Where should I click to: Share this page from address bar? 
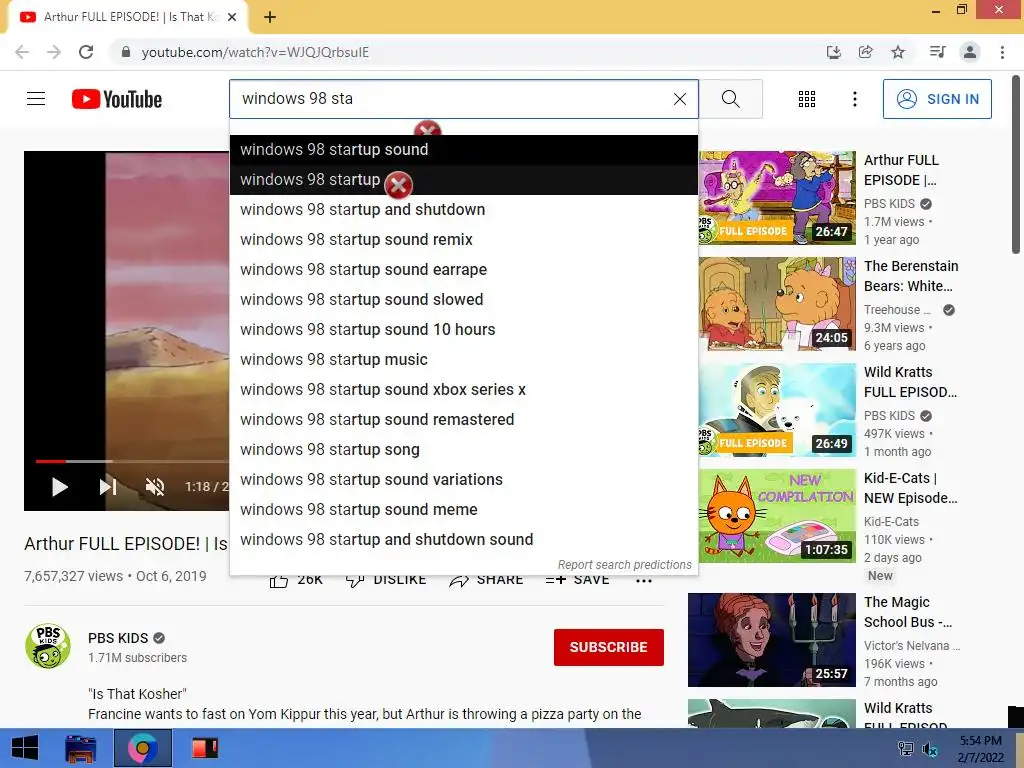(x=865, y=52)
